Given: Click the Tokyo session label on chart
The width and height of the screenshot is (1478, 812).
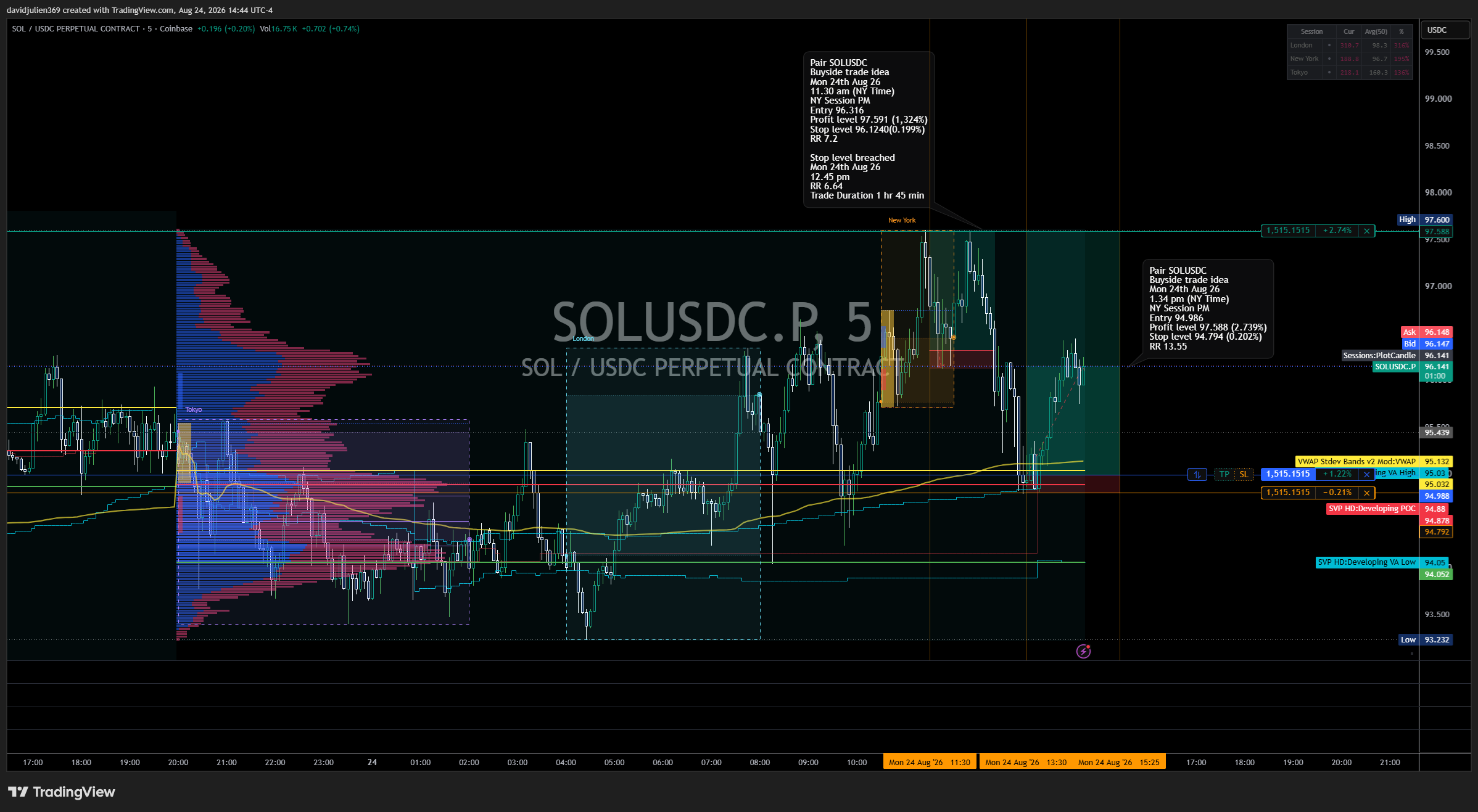Looking at the screenshot, I should click(x=194, y=409).
